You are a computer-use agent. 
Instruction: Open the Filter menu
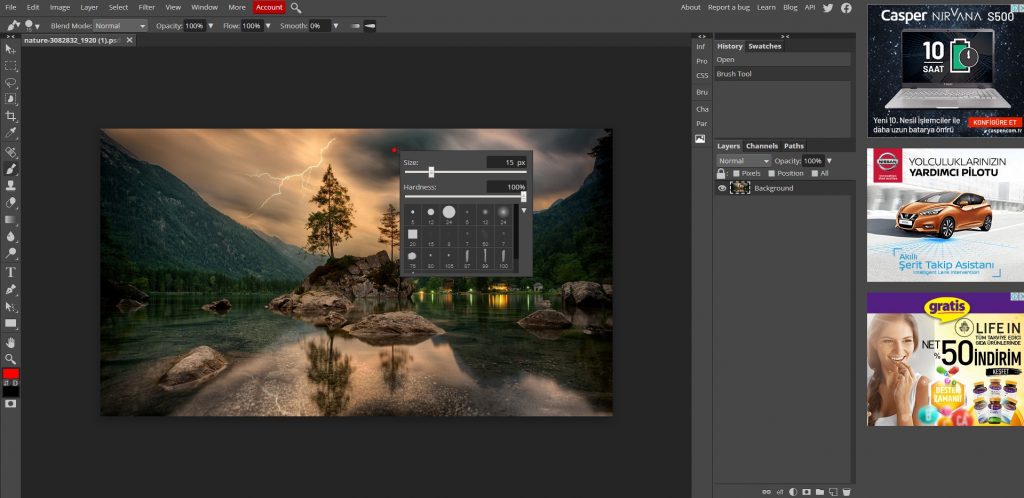coord(147,7)
